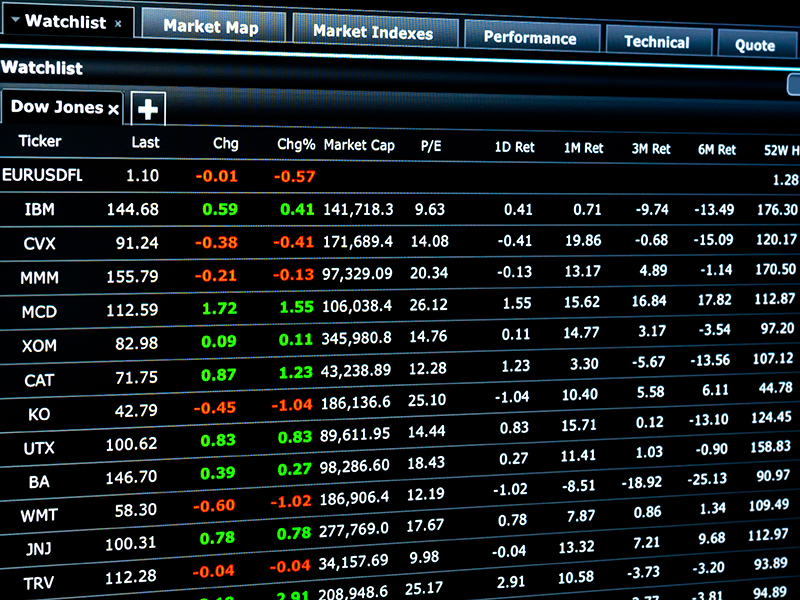Image resolution: width=800 pixels, height=600 pixels.
Task: Open the Quote tab
Action: pyautogui.click(x=756, y=45)
